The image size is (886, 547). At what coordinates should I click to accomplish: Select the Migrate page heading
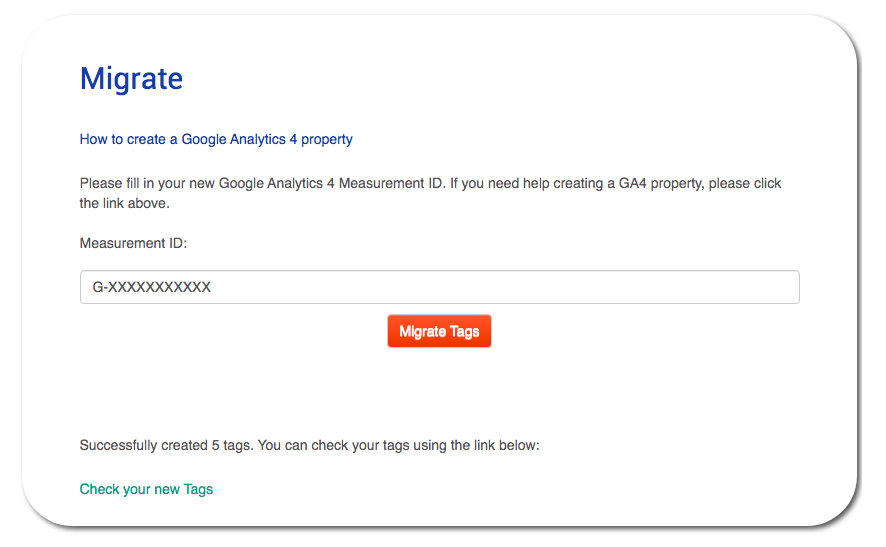tap(132, 79)
